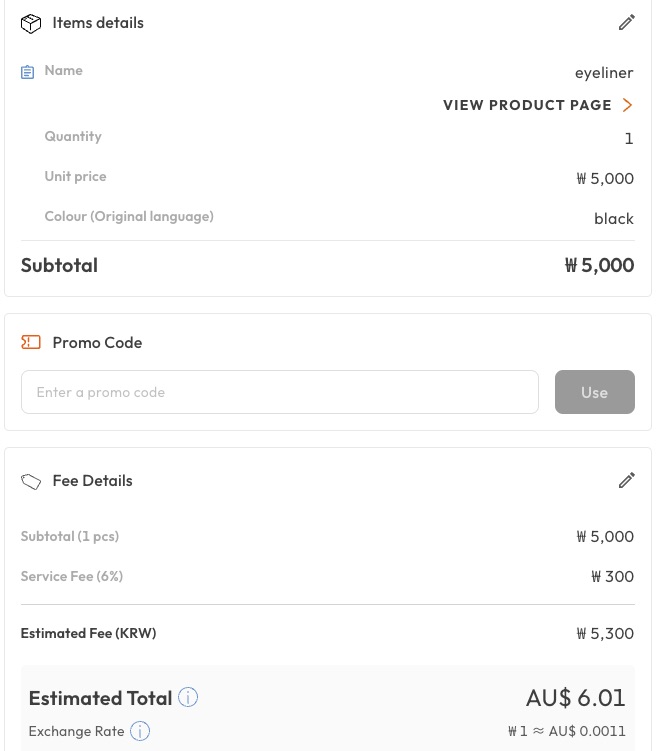Click the tag icon beside Fee Details

pyautogui.click(x=31, y=481)
